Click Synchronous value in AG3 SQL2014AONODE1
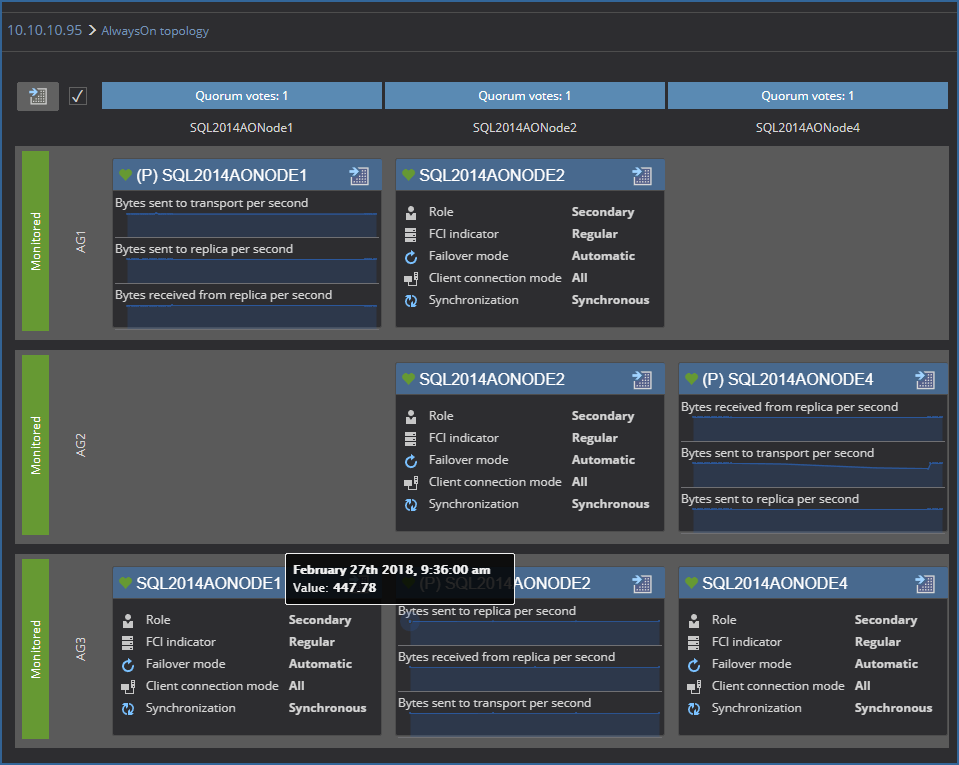959x765 pixels. pyautogui.click(x=327, y=708)
